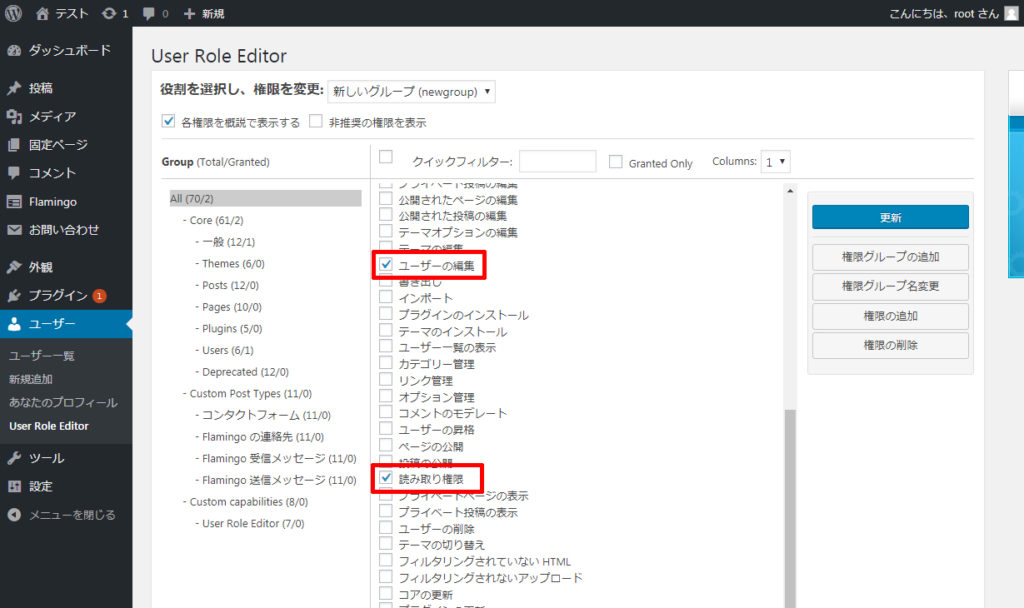1024x608 pixels.
Task: Click the プラグイン plugin icon
Action: point(14,296)
